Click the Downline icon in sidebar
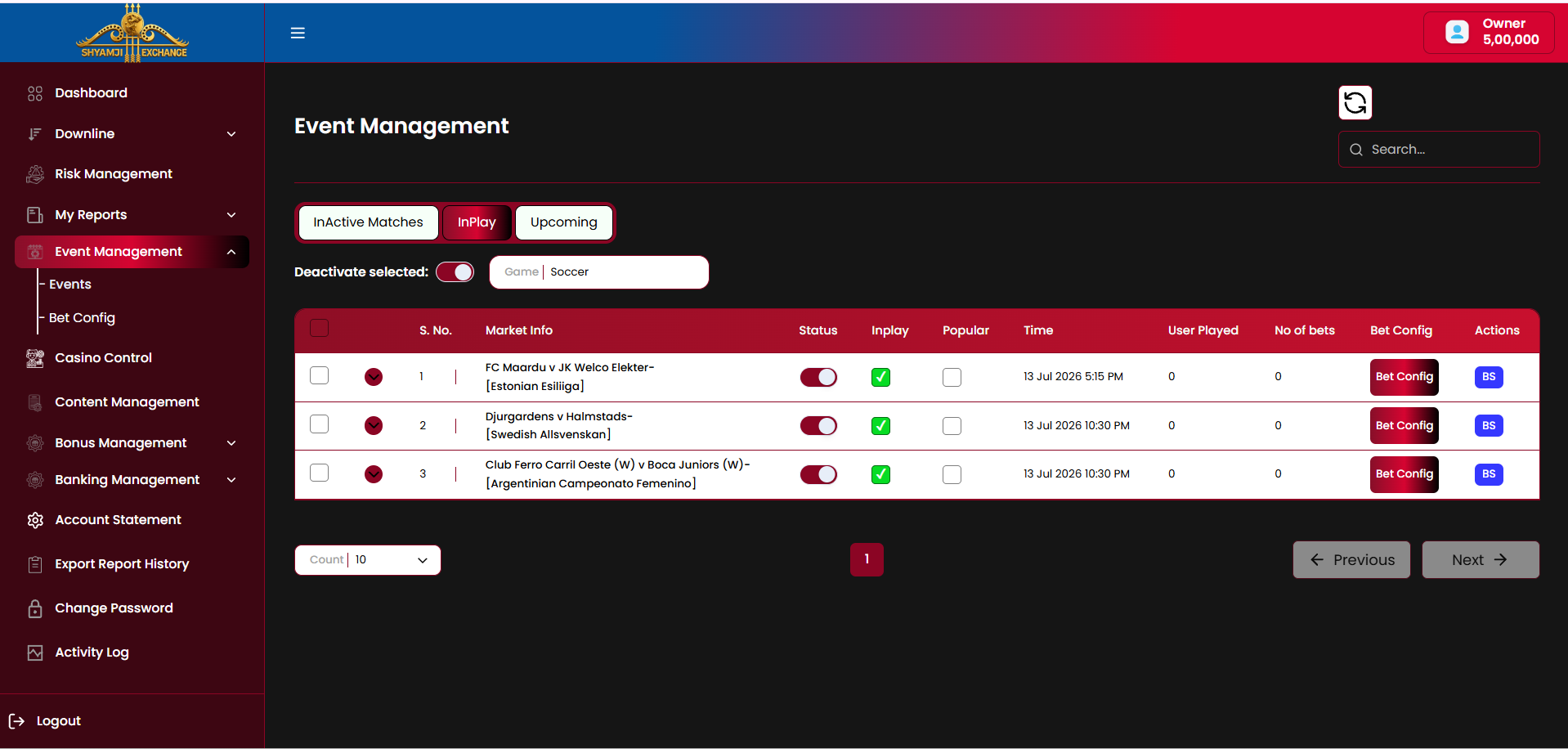Screen dimensions: 1568x749 pos(35,134)
